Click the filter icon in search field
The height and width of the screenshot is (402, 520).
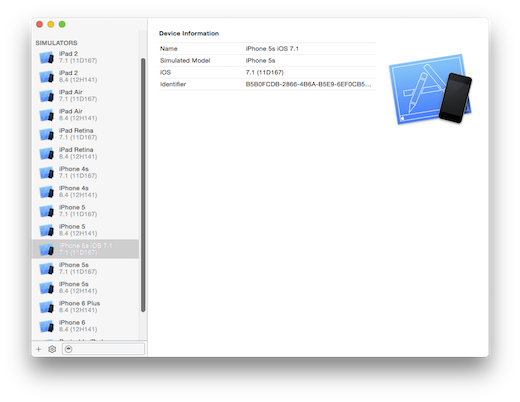click(x=69, y=349)
